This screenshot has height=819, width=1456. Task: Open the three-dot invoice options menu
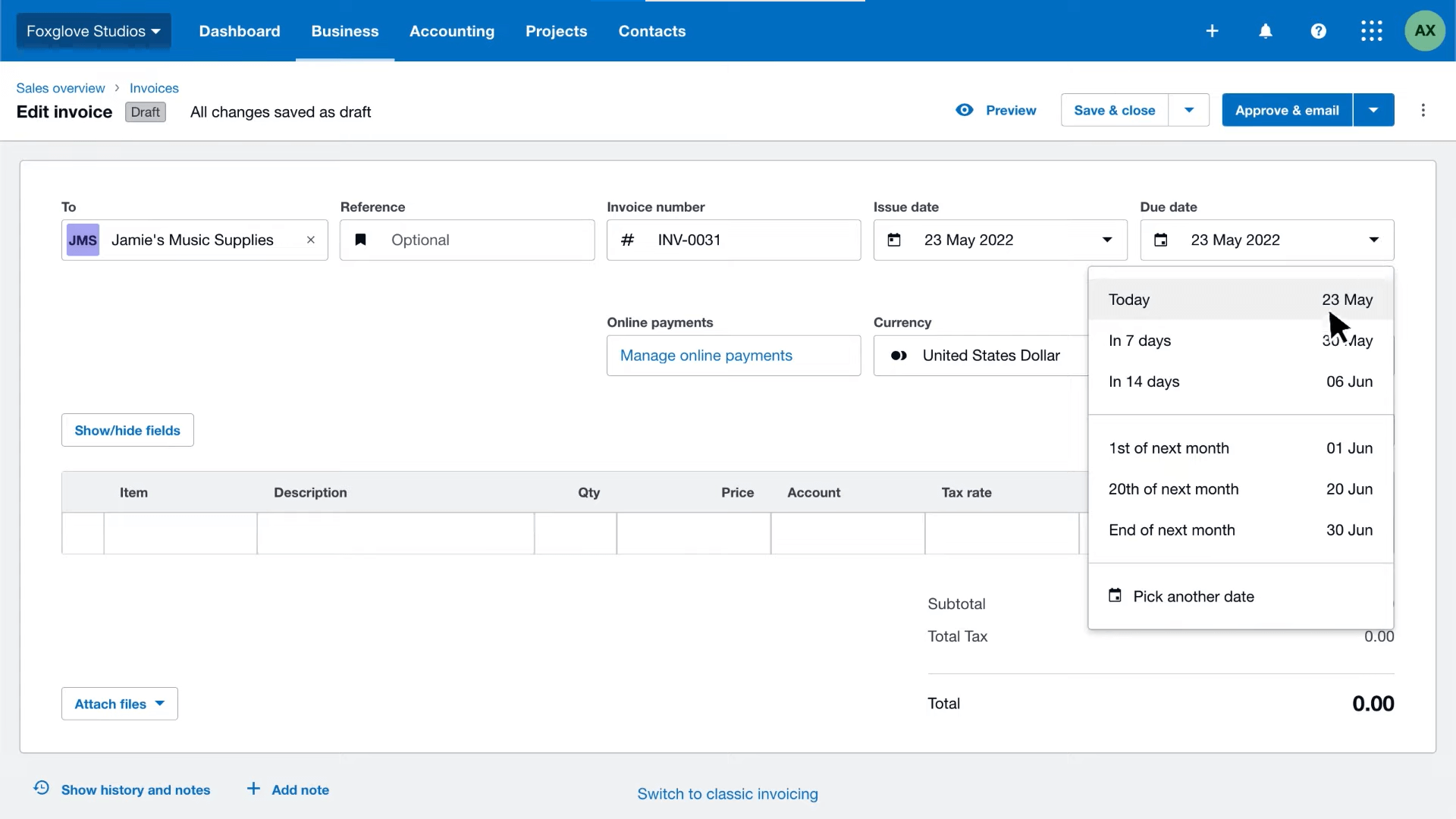point(1423,111)
